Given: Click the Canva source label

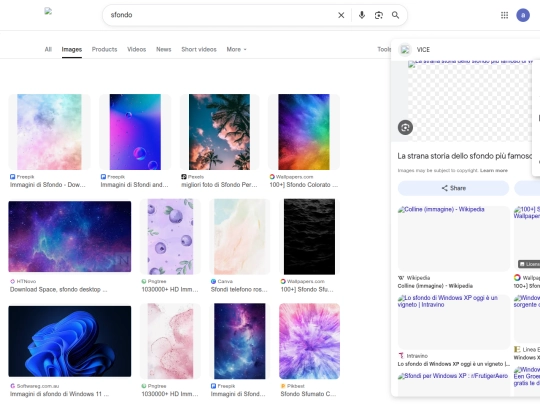Looking at the screenshot, I should pyautogui.click(x=225, y=281).
